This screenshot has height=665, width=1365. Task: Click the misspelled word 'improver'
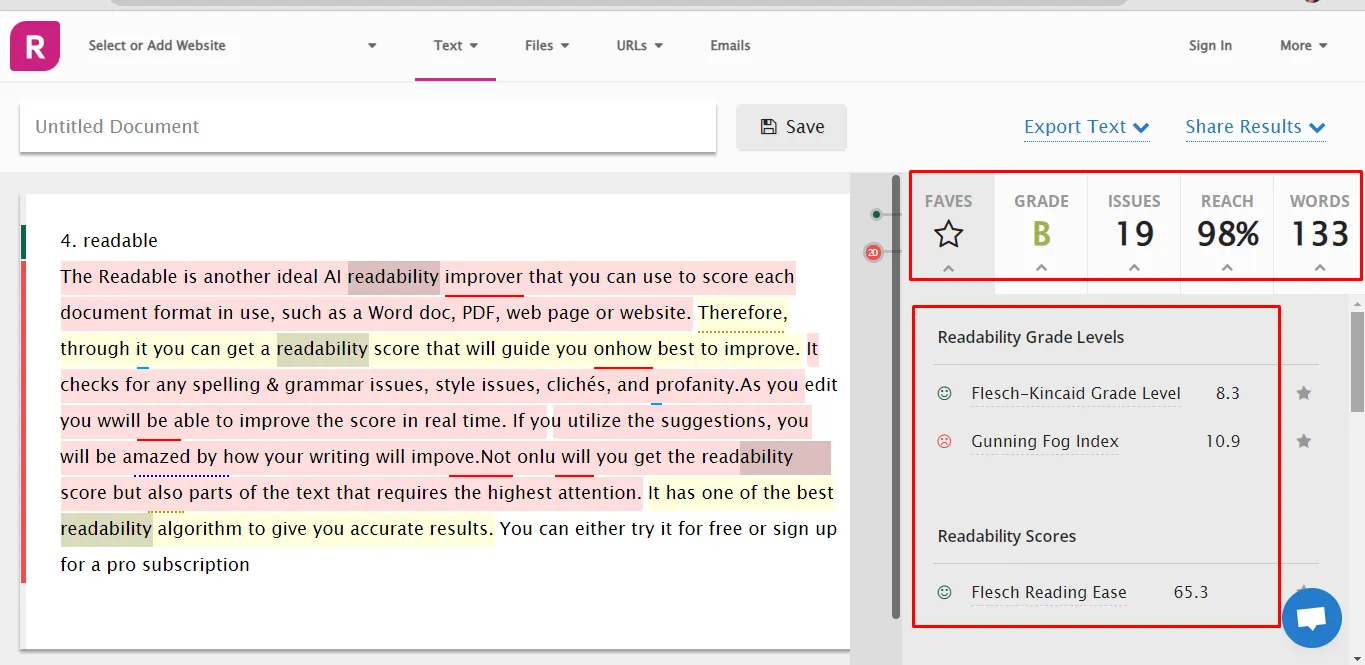click(484, 277)
